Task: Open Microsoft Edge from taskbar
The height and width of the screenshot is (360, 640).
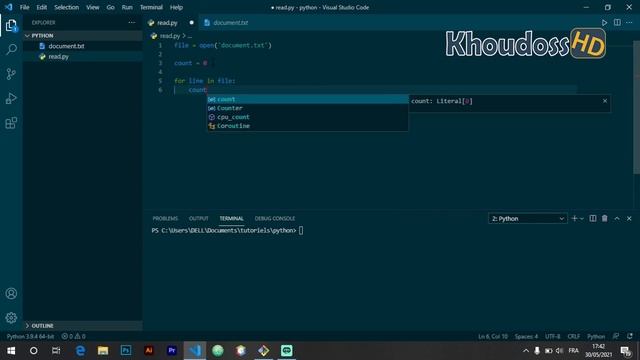Action: click(x=80, y=351)
